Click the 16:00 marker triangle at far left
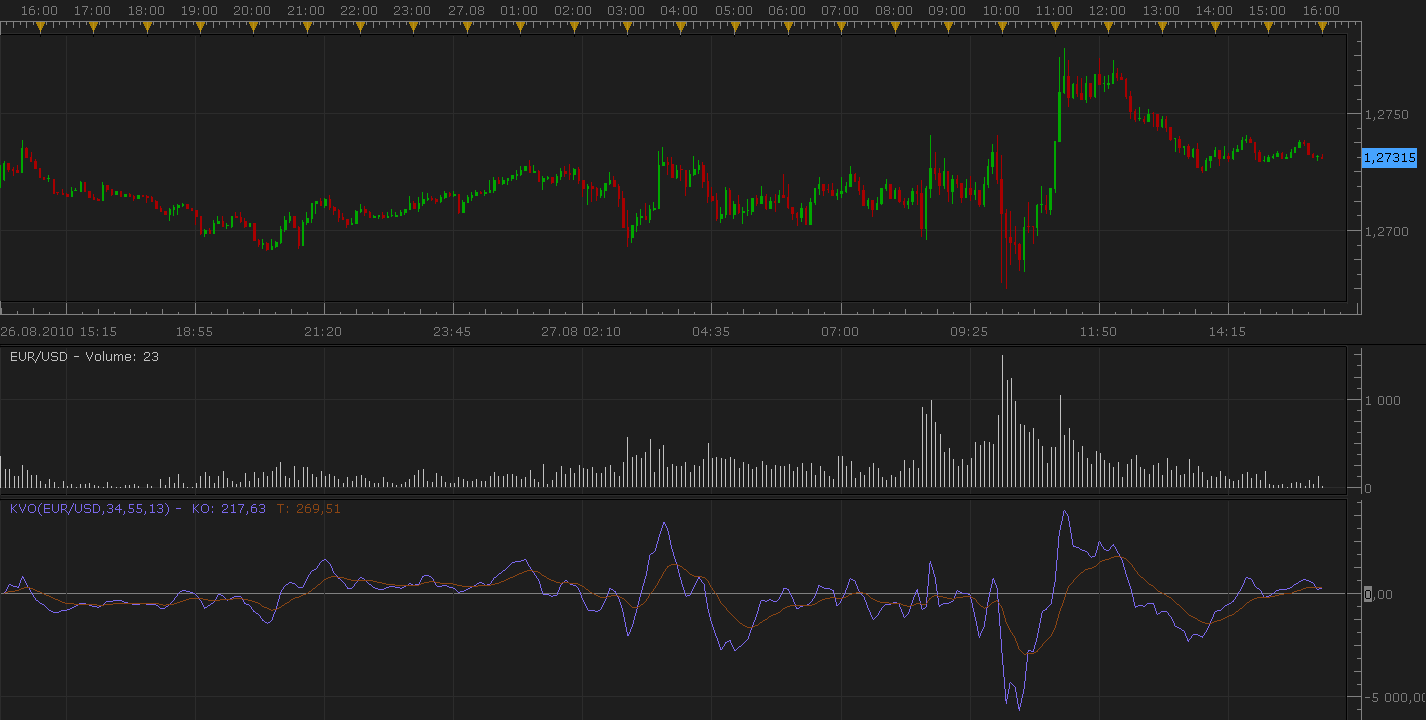This screenshot has height=720, width=1426. tap(39, 28)
